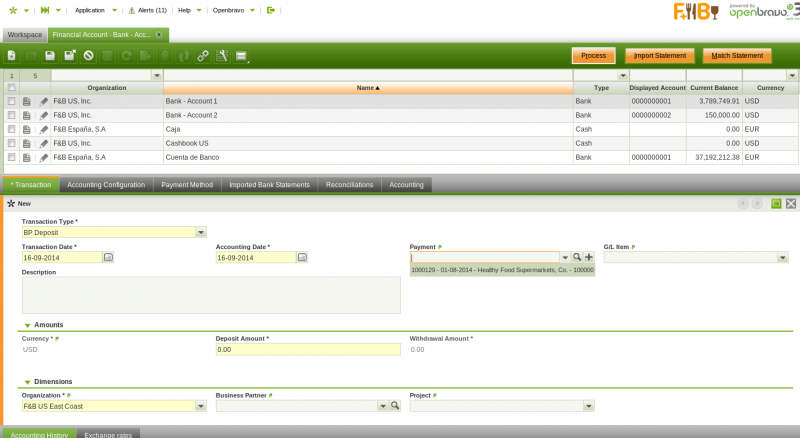Open Type column filter dropdown

(623, 76)
